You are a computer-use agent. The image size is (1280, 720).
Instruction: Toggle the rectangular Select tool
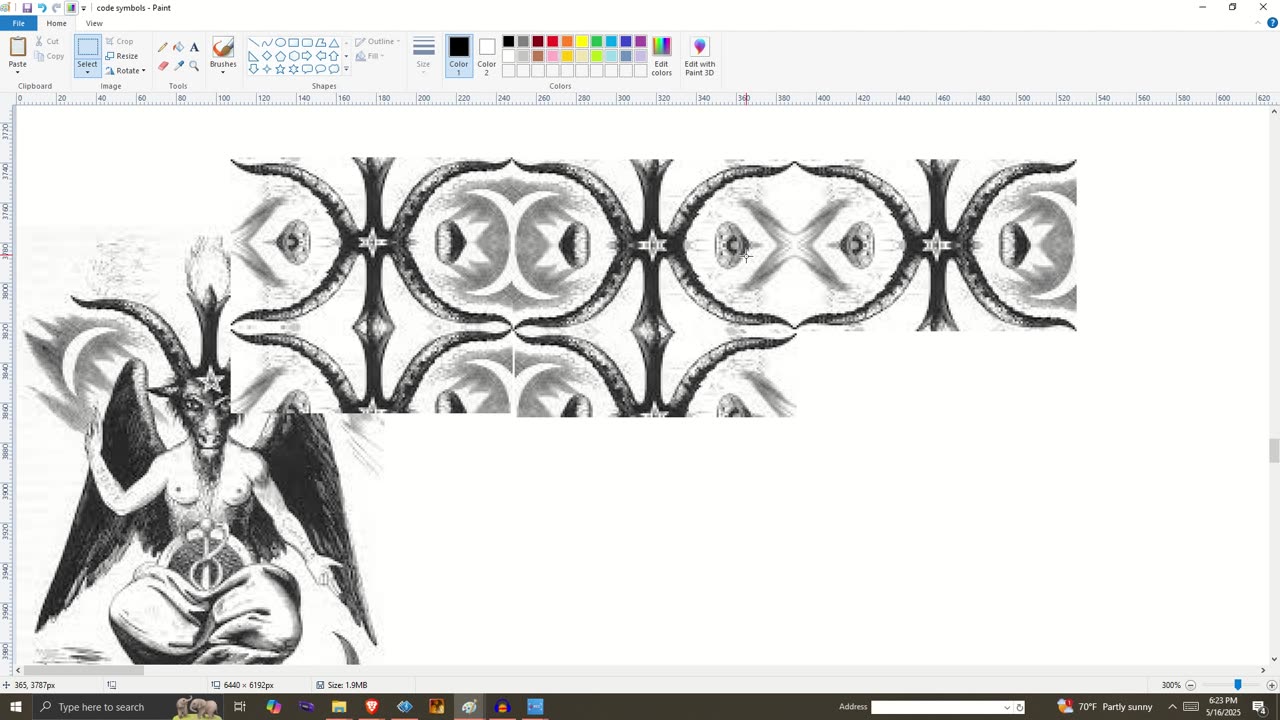pyautogui.click(x=87, y=48)
